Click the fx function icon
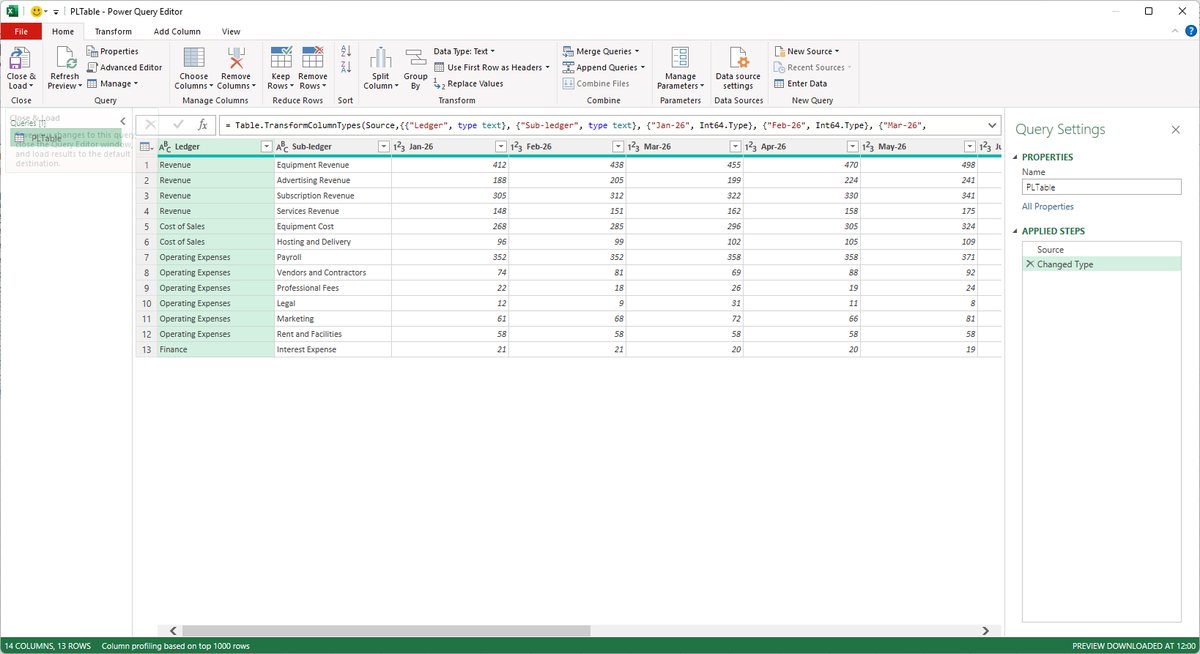The image size is (1200, 654). (x=202, y=125)
